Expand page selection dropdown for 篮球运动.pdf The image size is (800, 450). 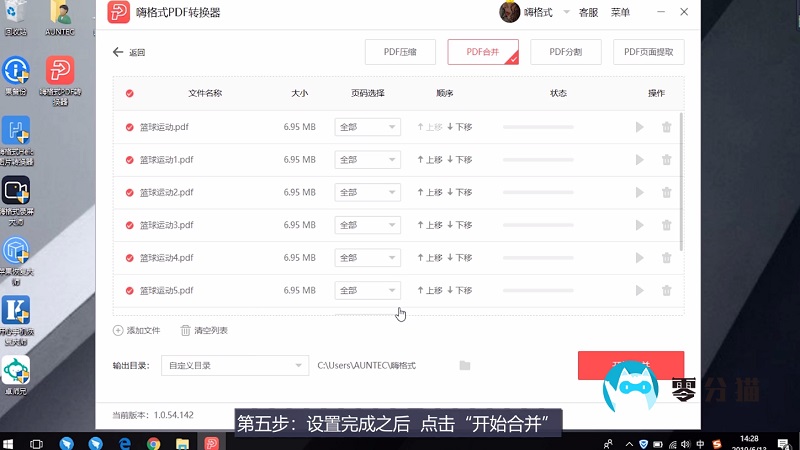[367, 127]
